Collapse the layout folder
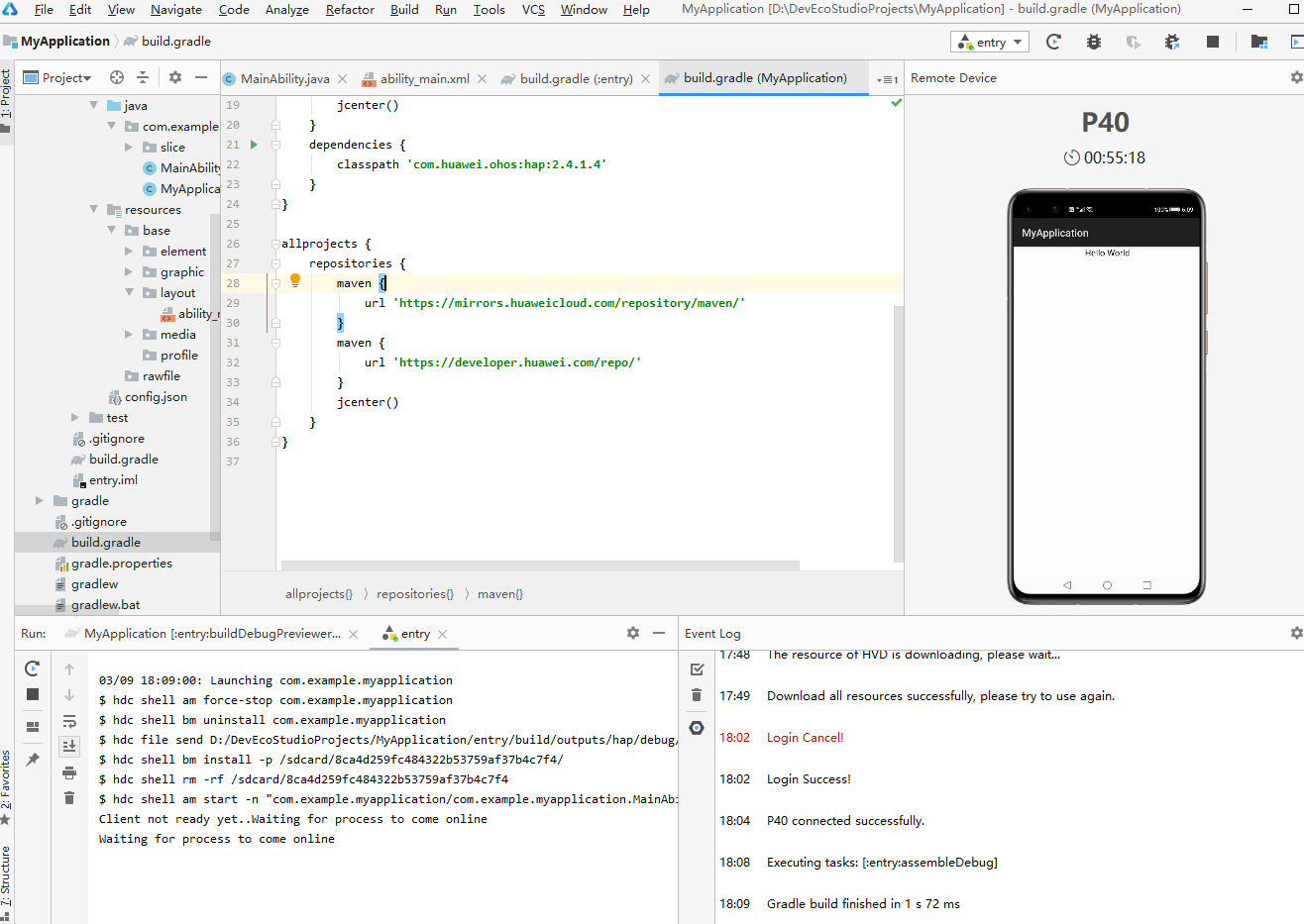1304x924 pixels. (129, 292)
